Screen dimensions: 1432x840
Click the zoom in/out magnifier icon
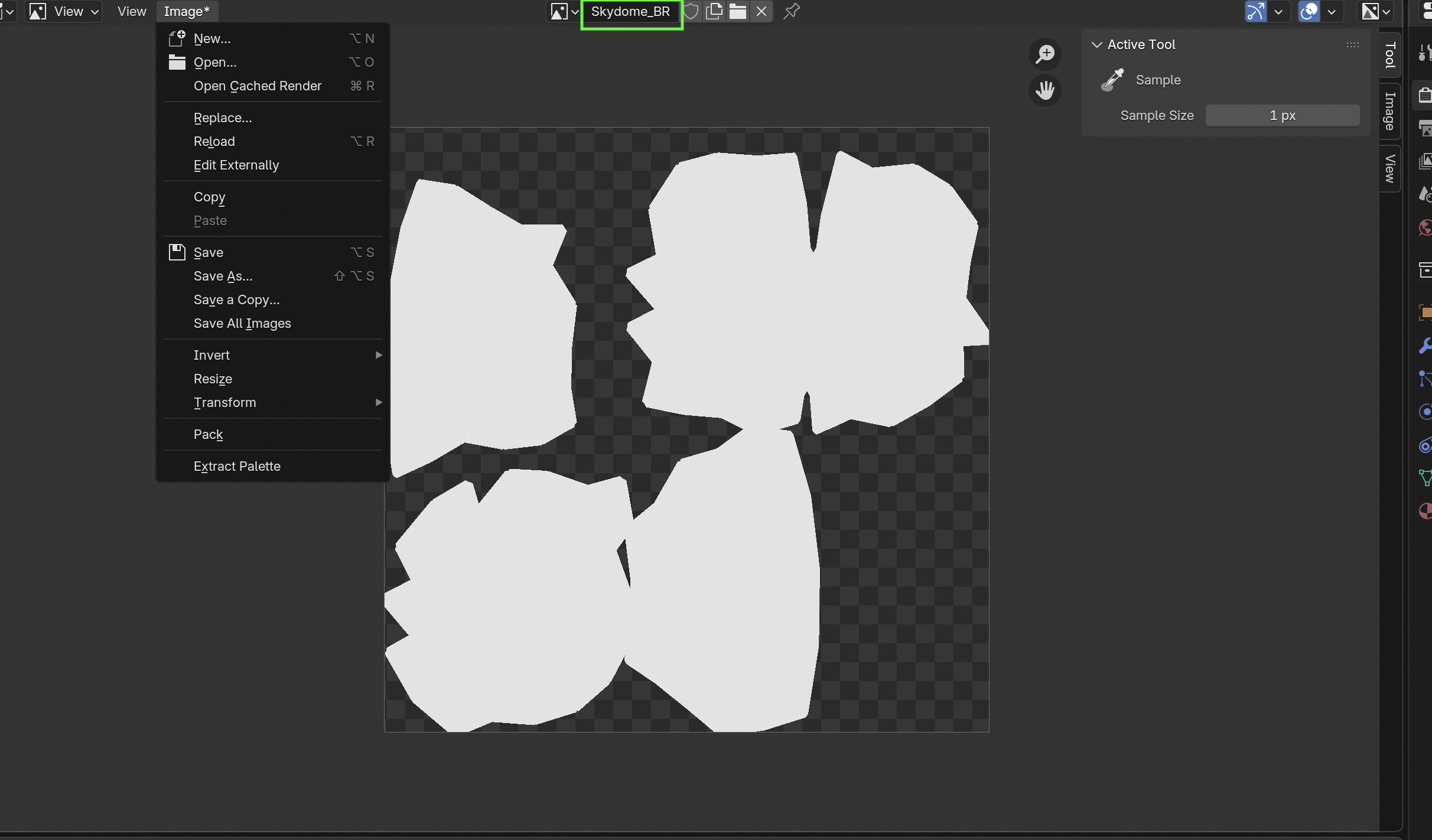tap(1045, 54)
